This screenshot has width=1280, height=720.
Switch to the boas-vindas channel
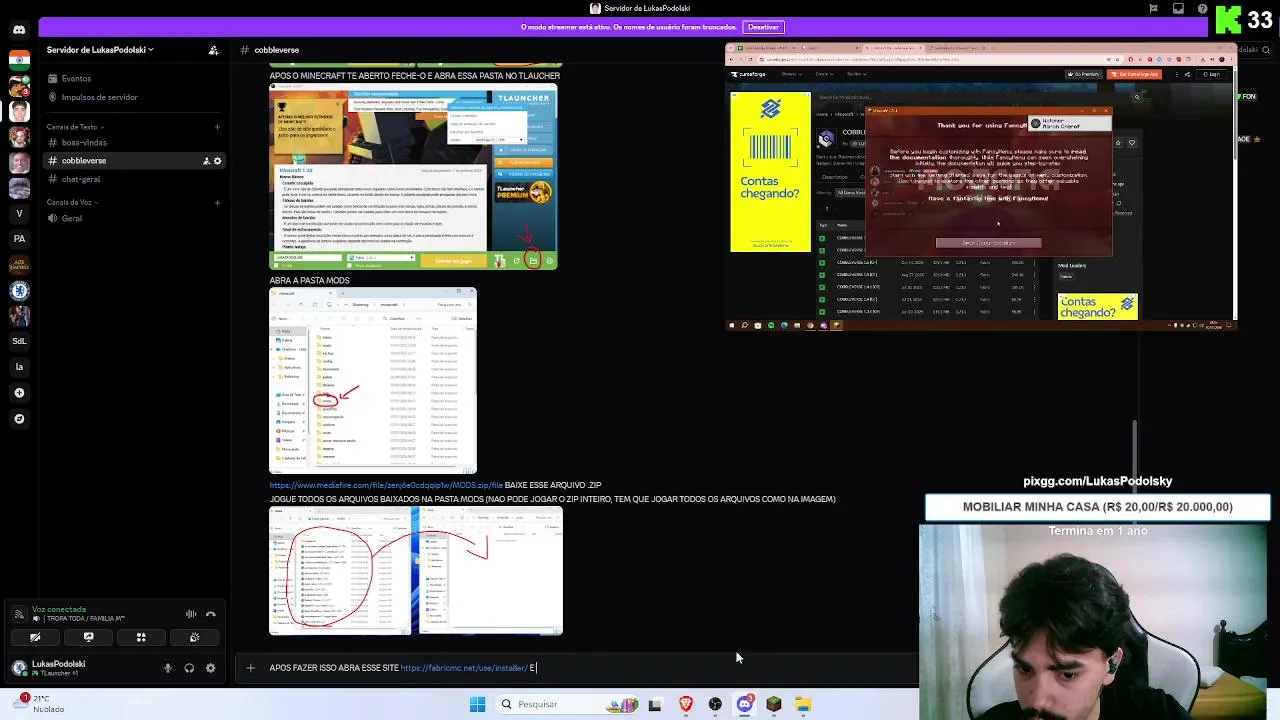click(x=84, y=143)
